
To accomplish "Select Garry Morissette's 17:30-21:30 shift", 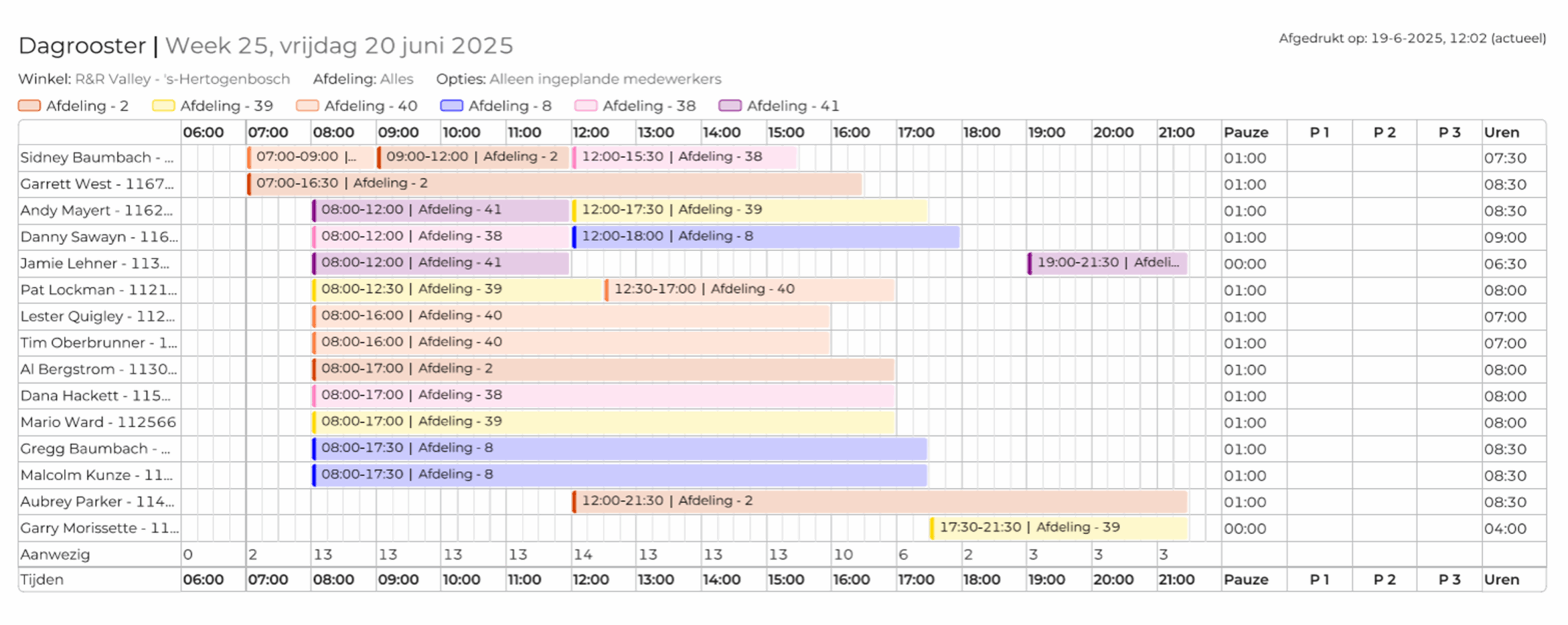I will coord(1058,528).
